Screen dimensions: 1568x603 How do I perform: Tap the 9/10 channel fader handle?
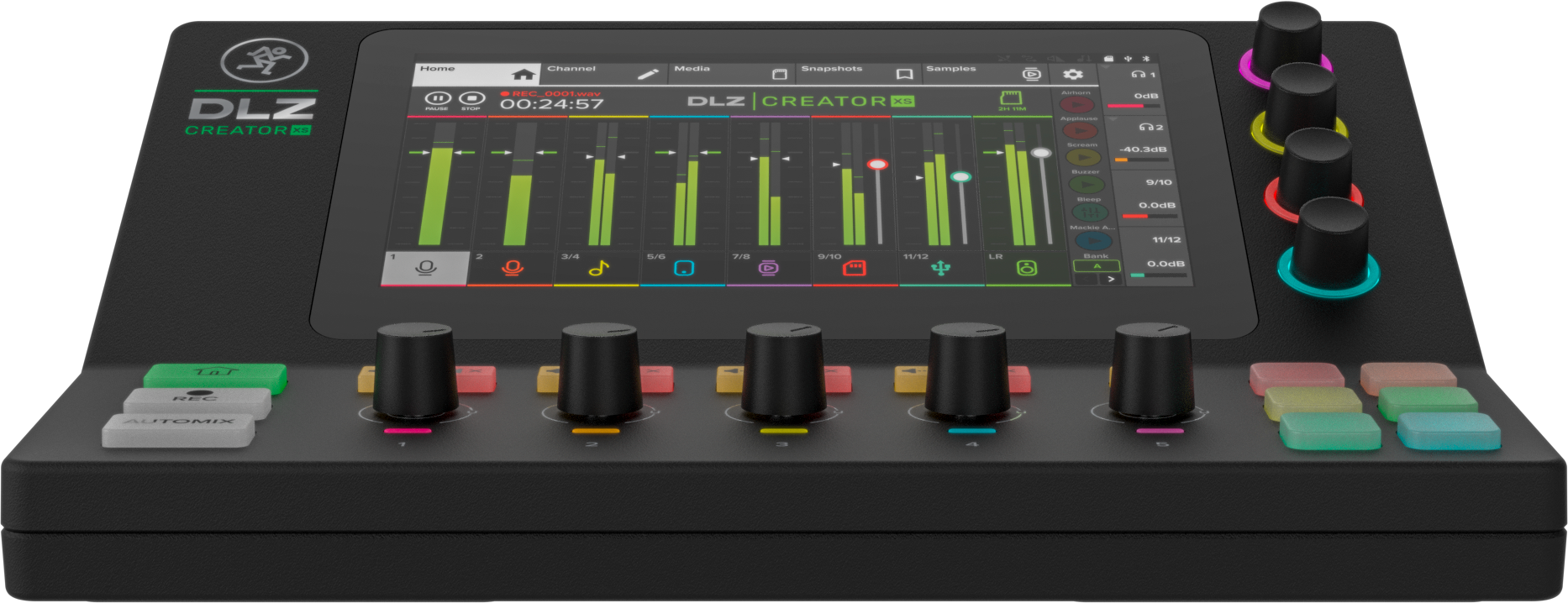point(877,165)
